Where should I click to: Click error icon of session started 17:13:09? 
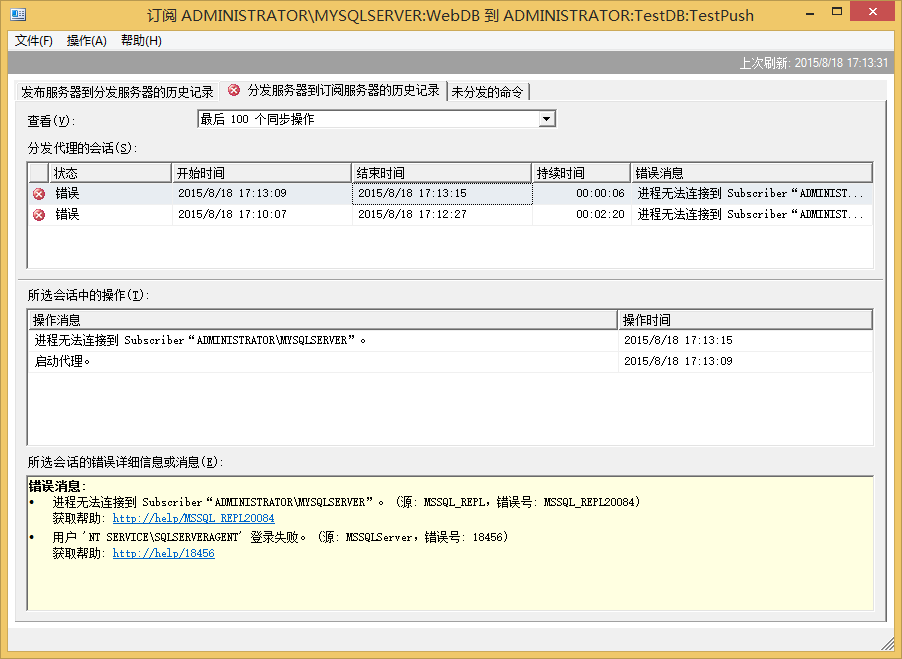(x=39, y=194)
